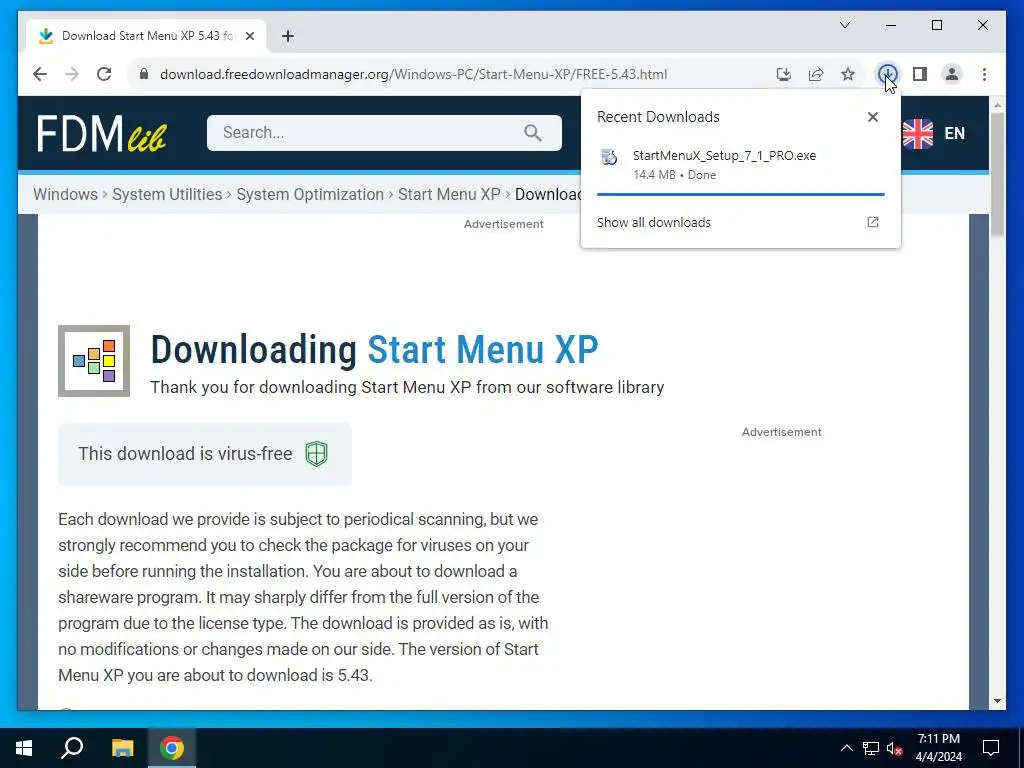1024x768 pixels.
Task: Close the Download Start Menu XP tab
Action: pyautogui.click(x=249, y=36)
